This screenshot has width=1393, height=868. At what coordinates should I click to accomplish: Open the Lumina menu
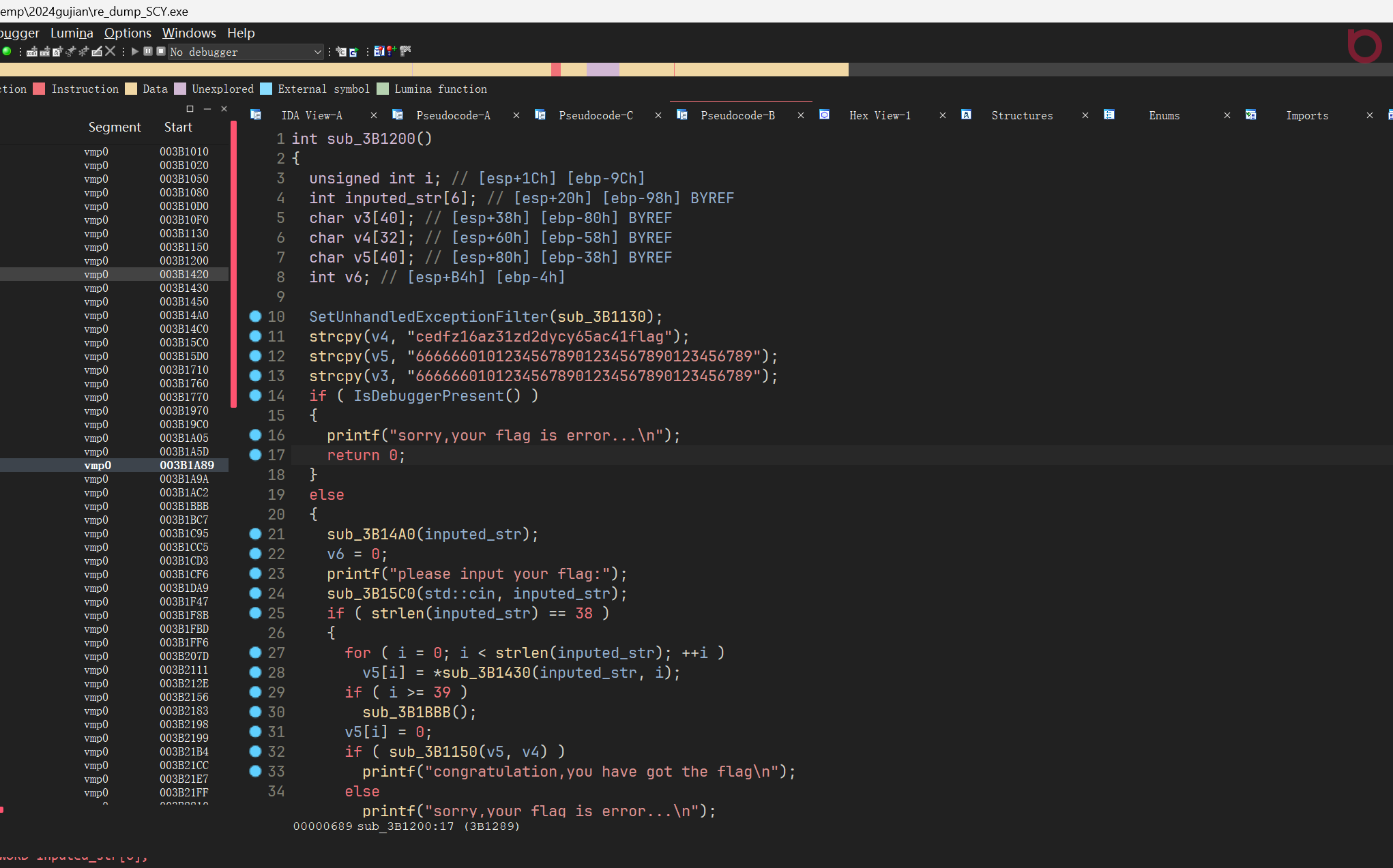click(72, 33)
